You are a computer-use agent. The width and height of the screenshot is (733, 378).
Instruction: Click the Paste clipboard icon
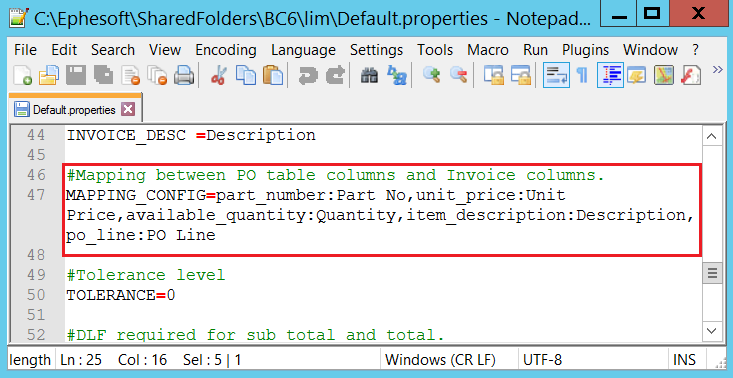[x=273, y=75]
